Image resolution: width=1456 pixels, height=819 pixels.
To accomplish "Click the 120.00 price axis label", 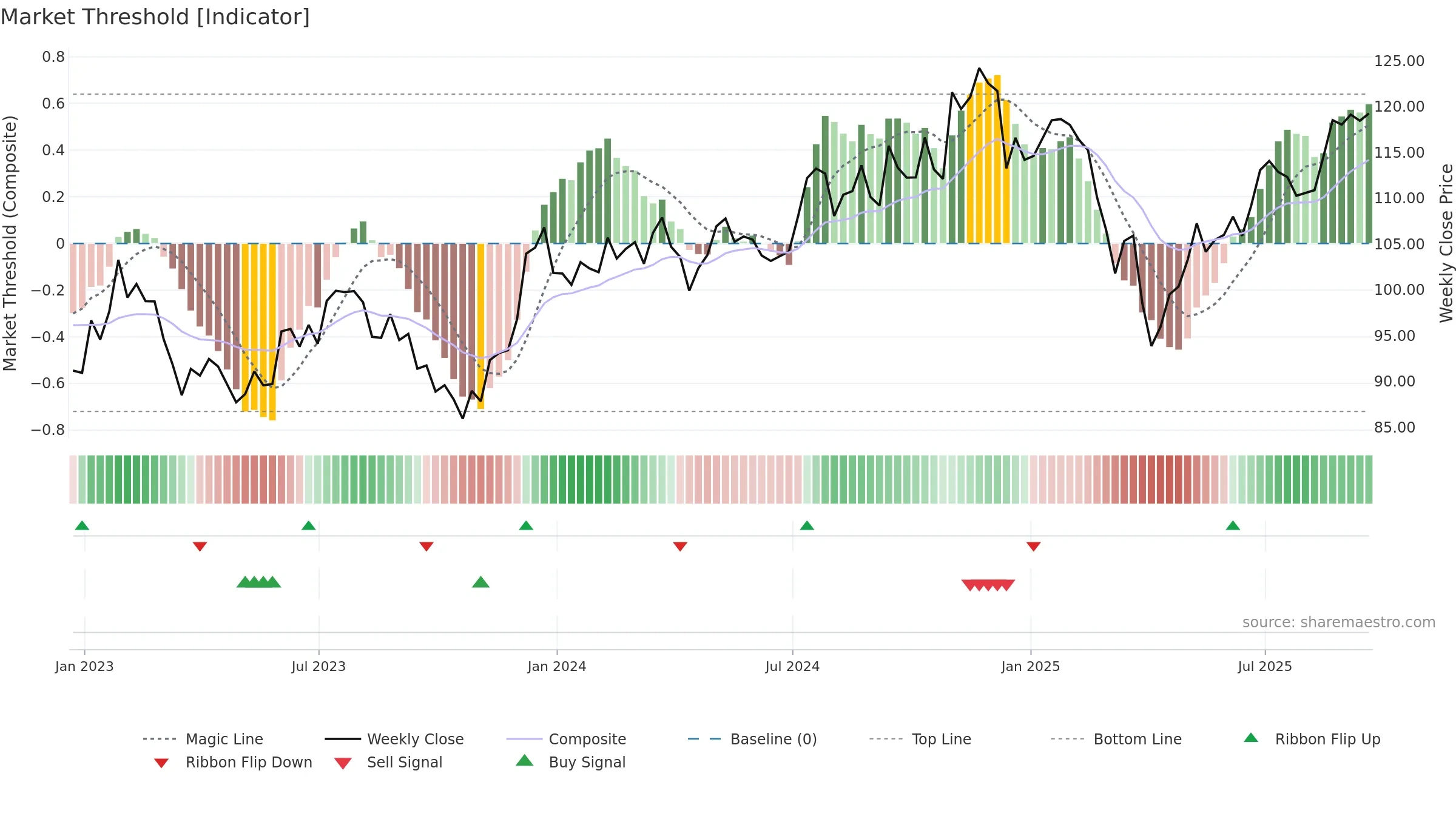I will (x=1399, y=107).
